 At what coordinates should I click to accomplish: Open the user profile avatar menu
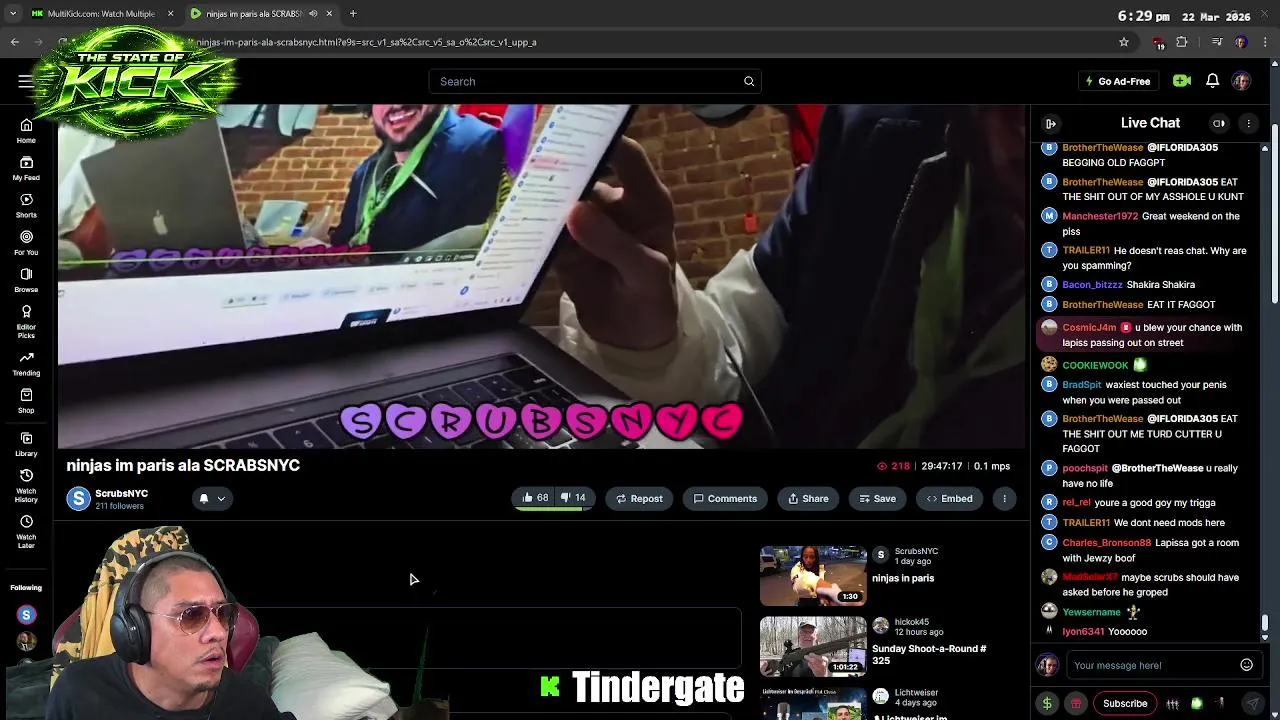(1241, 81)
